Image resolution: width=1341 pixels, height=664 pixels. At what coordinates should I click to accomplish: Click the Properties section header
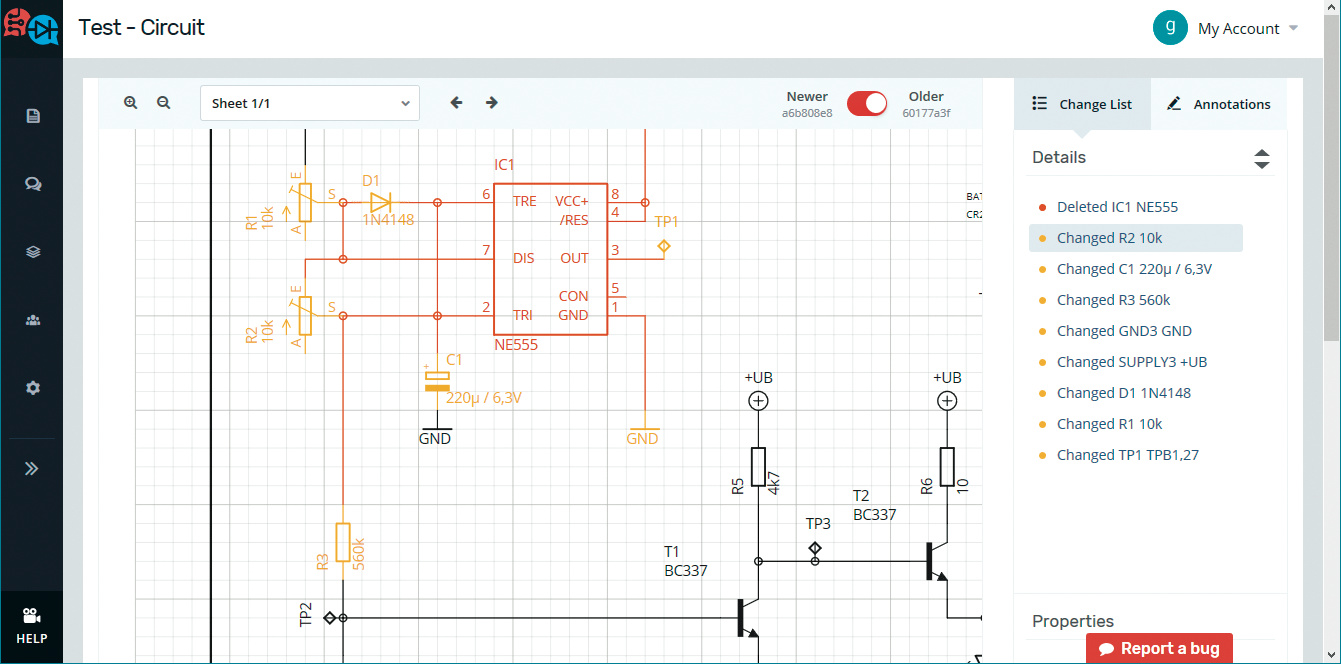[x=1073, y=621]
